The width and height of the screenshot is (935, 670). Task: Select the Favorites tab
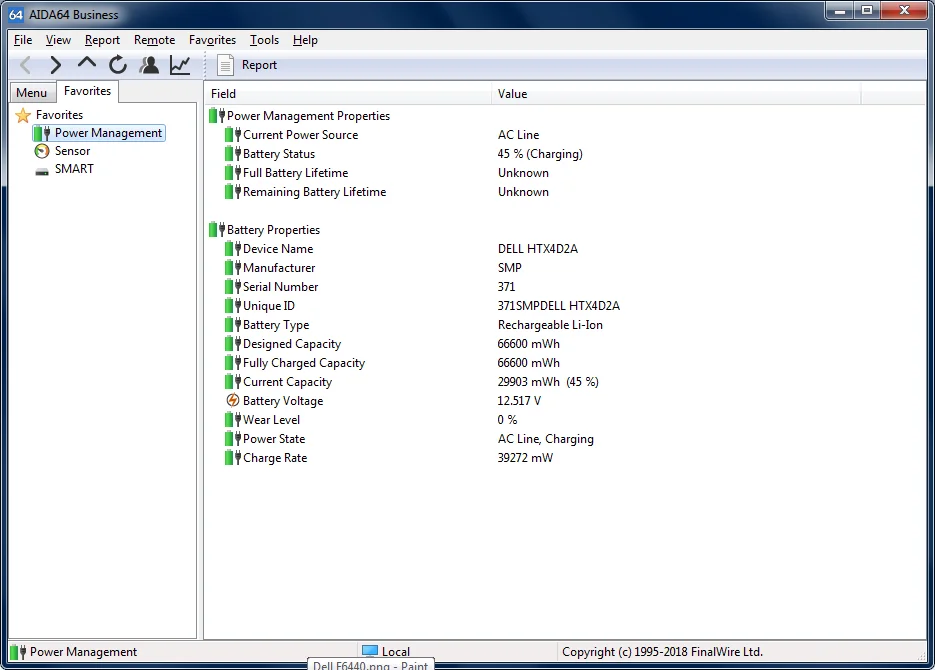click(x=87, y=91)
